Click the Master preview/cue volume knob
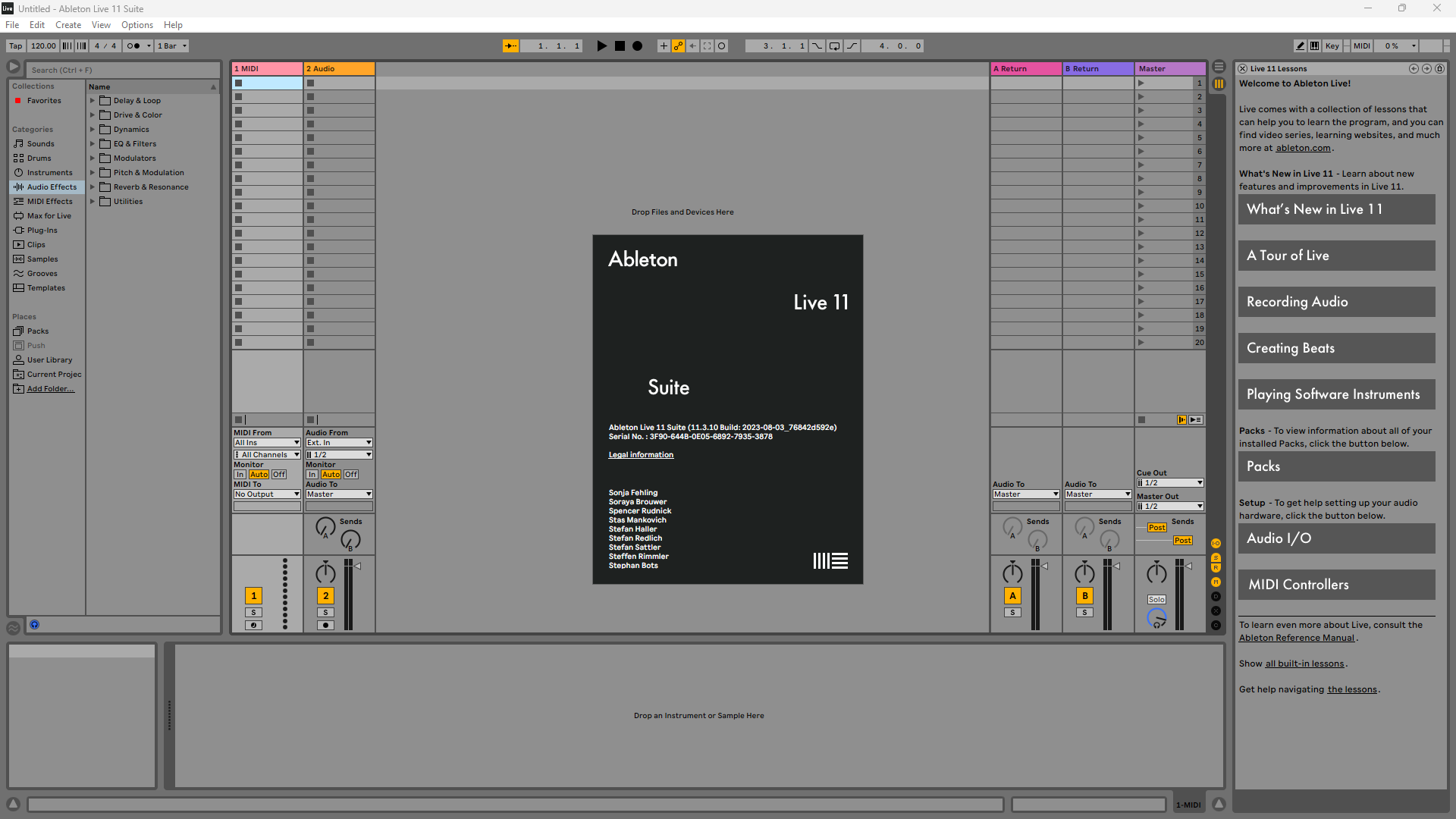 click(1156, 619)
